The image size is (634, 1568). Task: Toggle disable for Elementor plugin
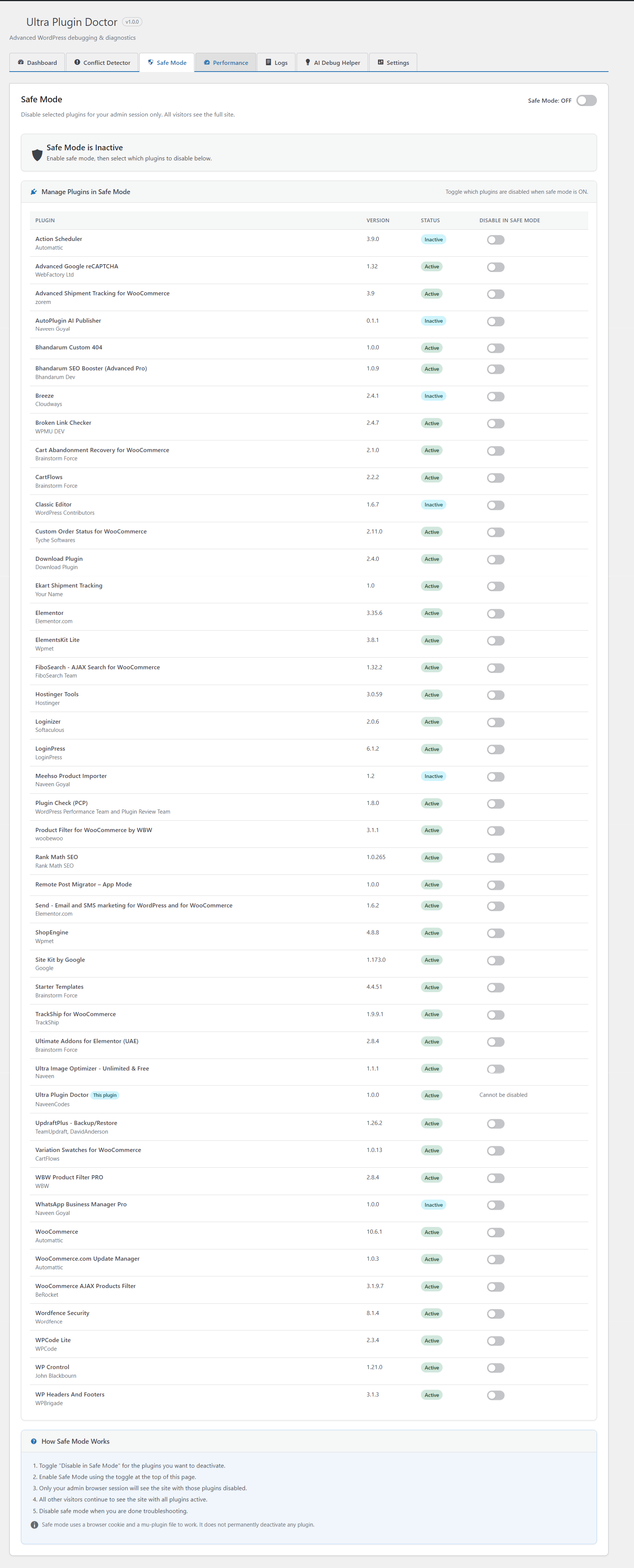pyautogui.click(x=495, y=613)
